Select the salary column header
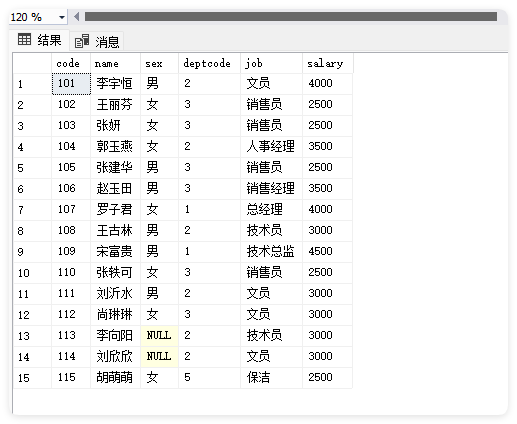 (327, 63)
